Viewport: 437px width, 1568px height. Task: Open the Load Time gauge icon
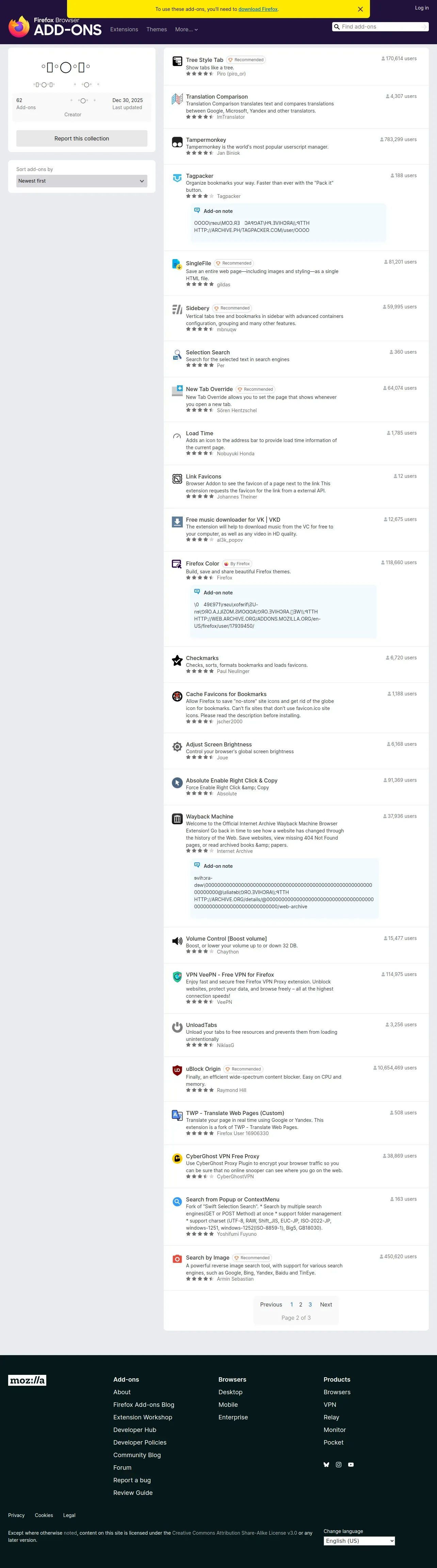[177, 436]
